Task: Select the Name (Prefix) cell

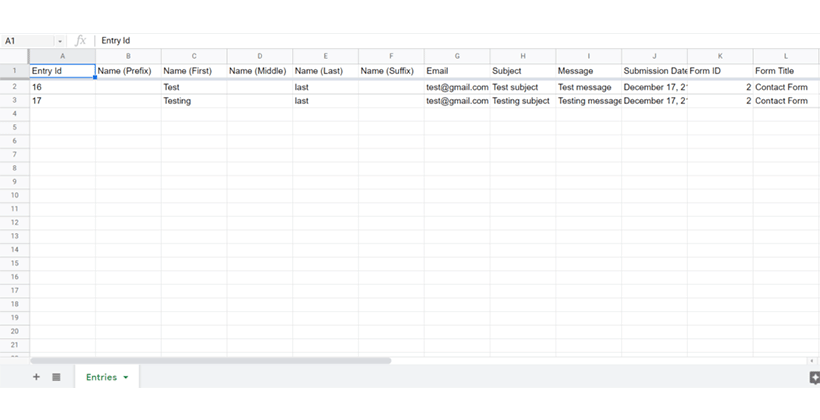Action: coord(128,71)
